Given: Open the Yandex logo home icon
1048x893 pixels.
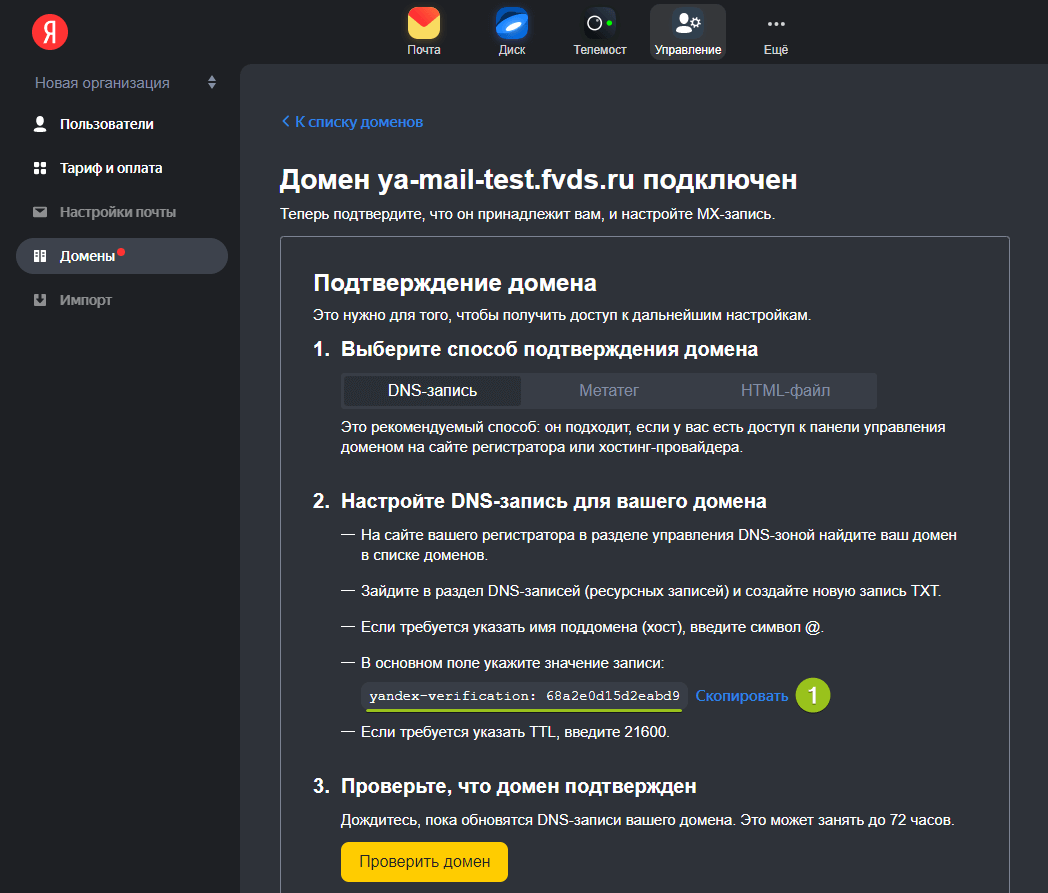Looking at the screenshot, I should (x=50, y=32).
